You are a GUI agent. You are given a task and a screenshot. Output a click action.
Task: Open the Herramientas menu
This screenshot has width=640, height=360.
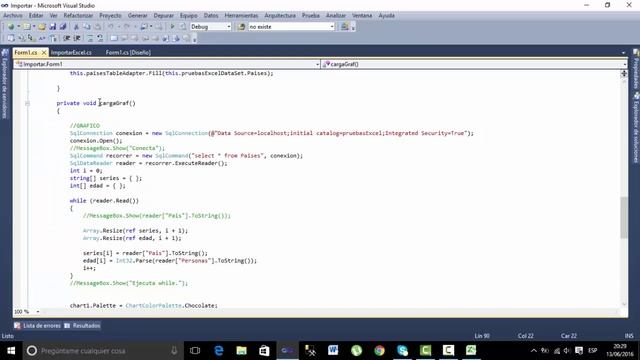pyautogui.click(x=241, y=16)
